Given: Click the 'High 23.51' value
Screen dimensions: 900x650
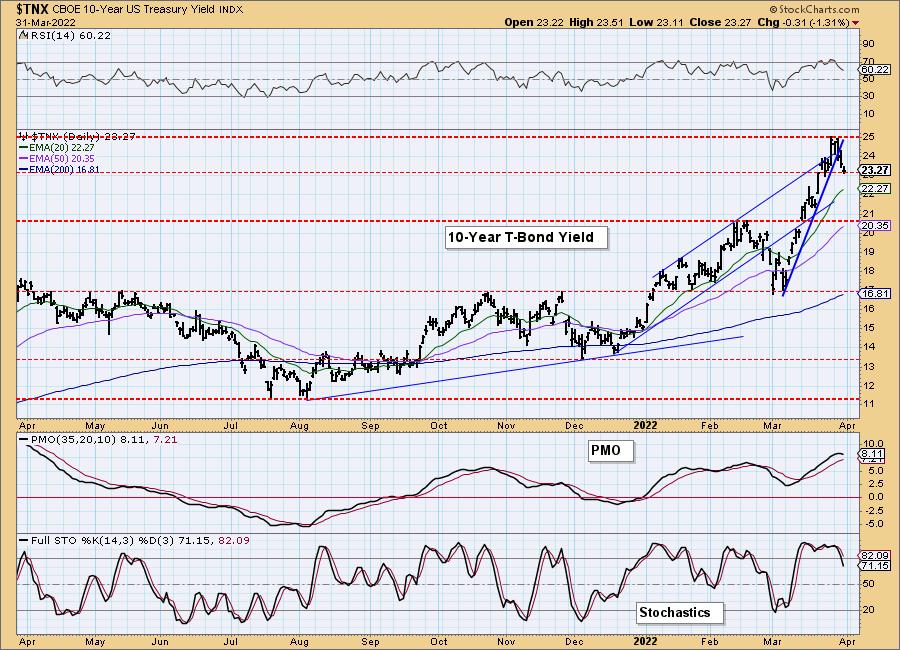Looking at the screenshot, I should (x=596, y=22).
